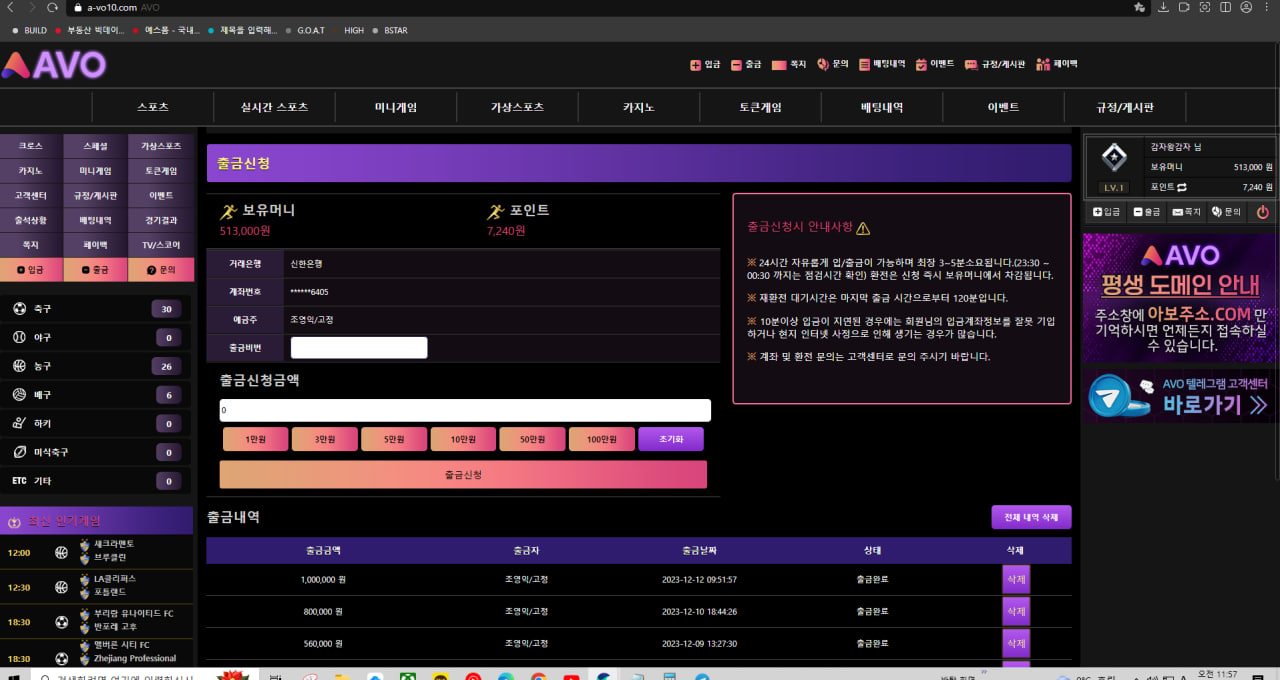1280x680 pixels.
Task: Reset amount with the 초기화 button
Action: [x=670, y=439]
